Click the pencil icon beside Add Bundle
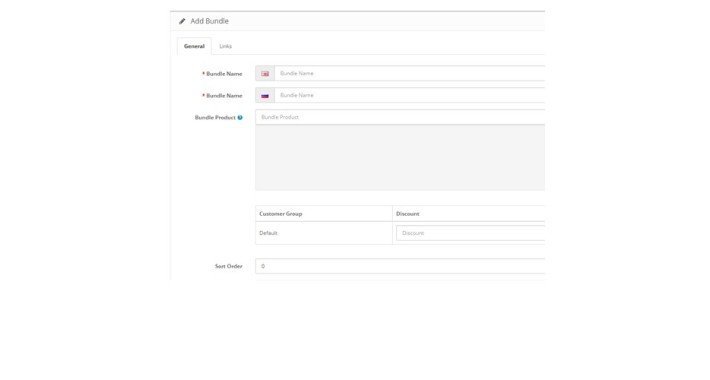This screenshot has width=710, height=380. (x=182, y=21)
